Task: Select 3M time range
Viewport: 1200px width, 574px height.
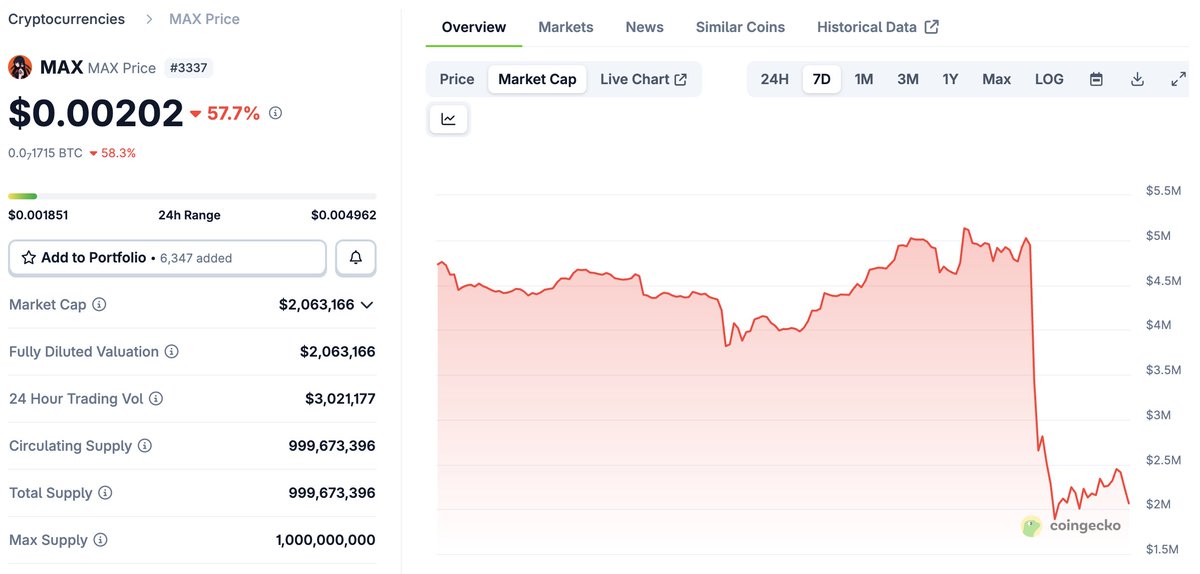Action: tap(907, 79)
